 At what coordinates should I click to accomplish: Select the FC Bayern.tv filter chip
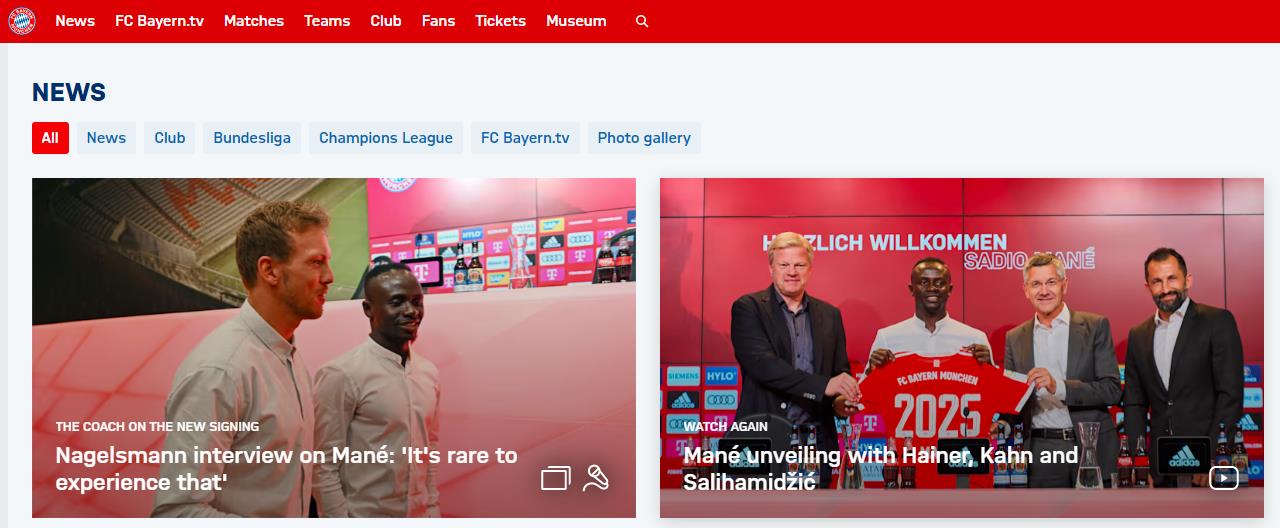point(525,138)
